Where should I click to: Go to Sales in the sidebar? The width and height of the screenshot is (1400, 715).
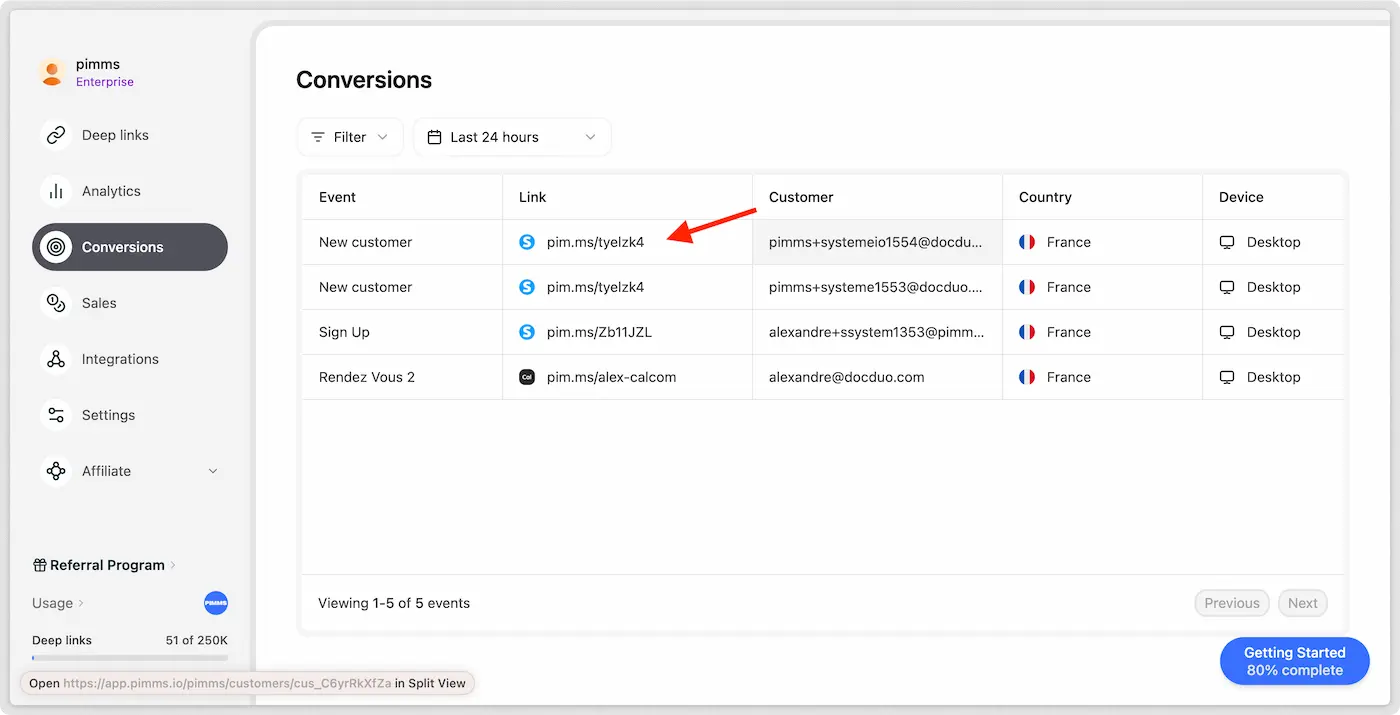(x=99, y=303)
